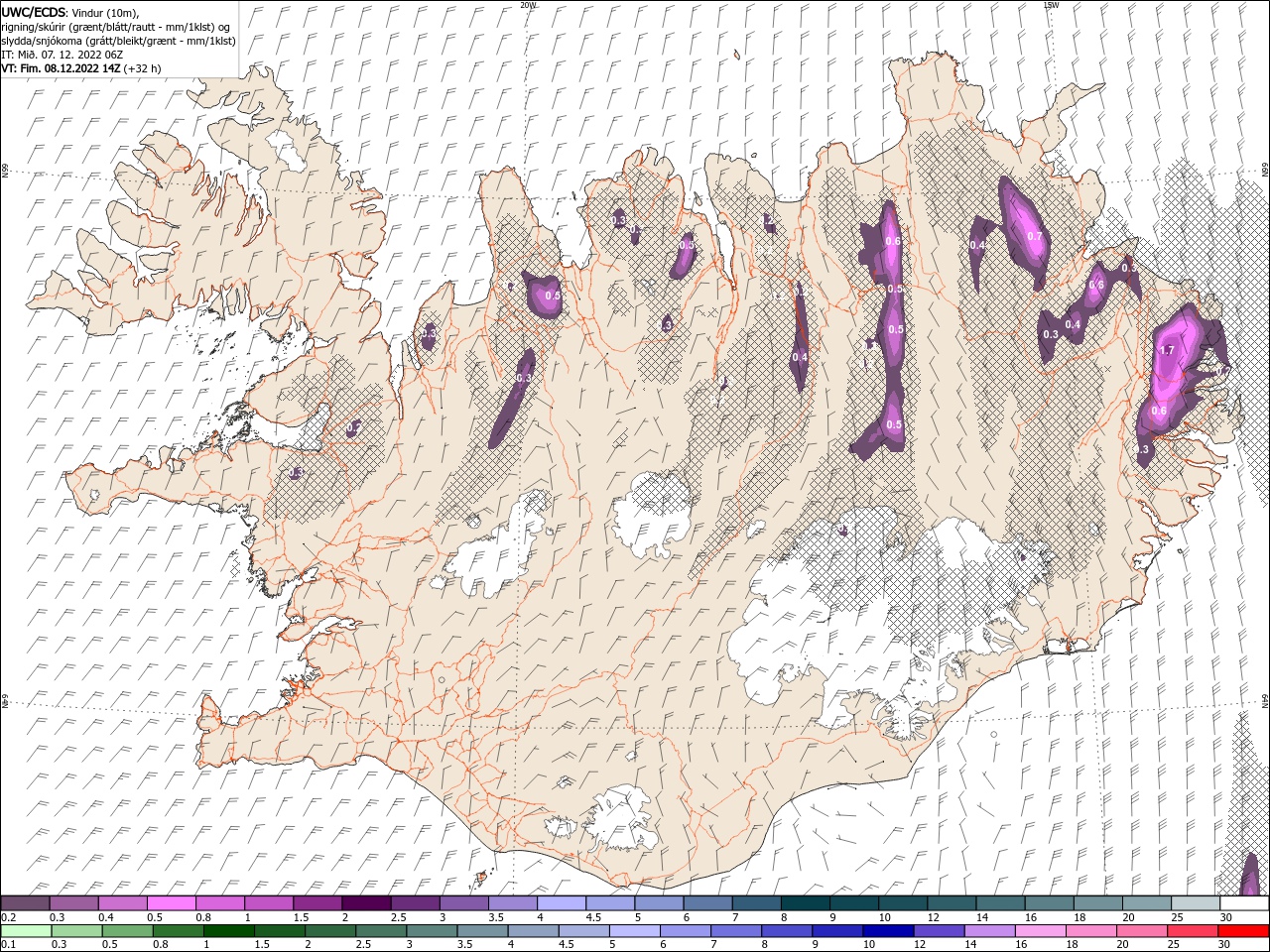Select the rain legend swatch between 2 and 2.5
The width and height of the screenshot is (1270, 952).
[x=330, y=931]
